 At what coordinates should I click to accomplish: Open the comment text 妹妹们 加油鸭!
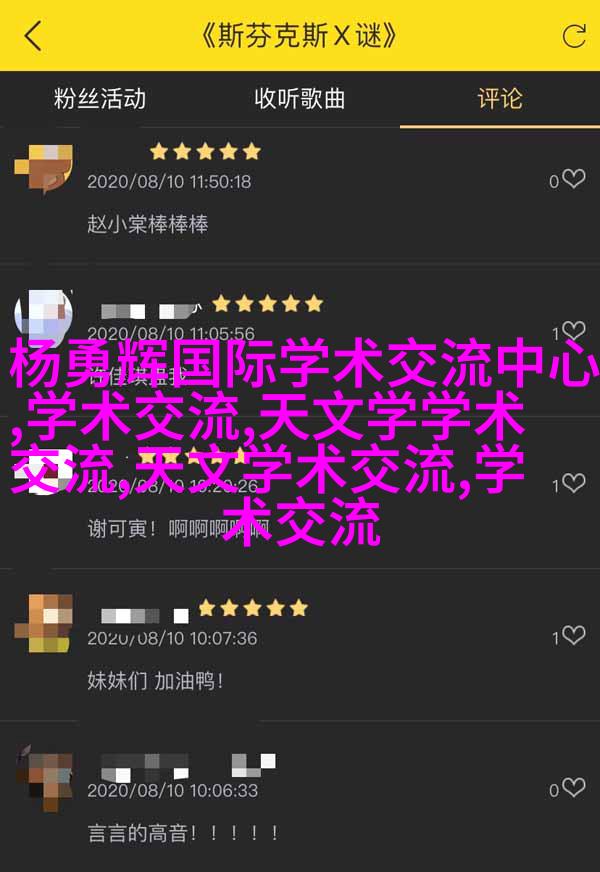point(155,681)
